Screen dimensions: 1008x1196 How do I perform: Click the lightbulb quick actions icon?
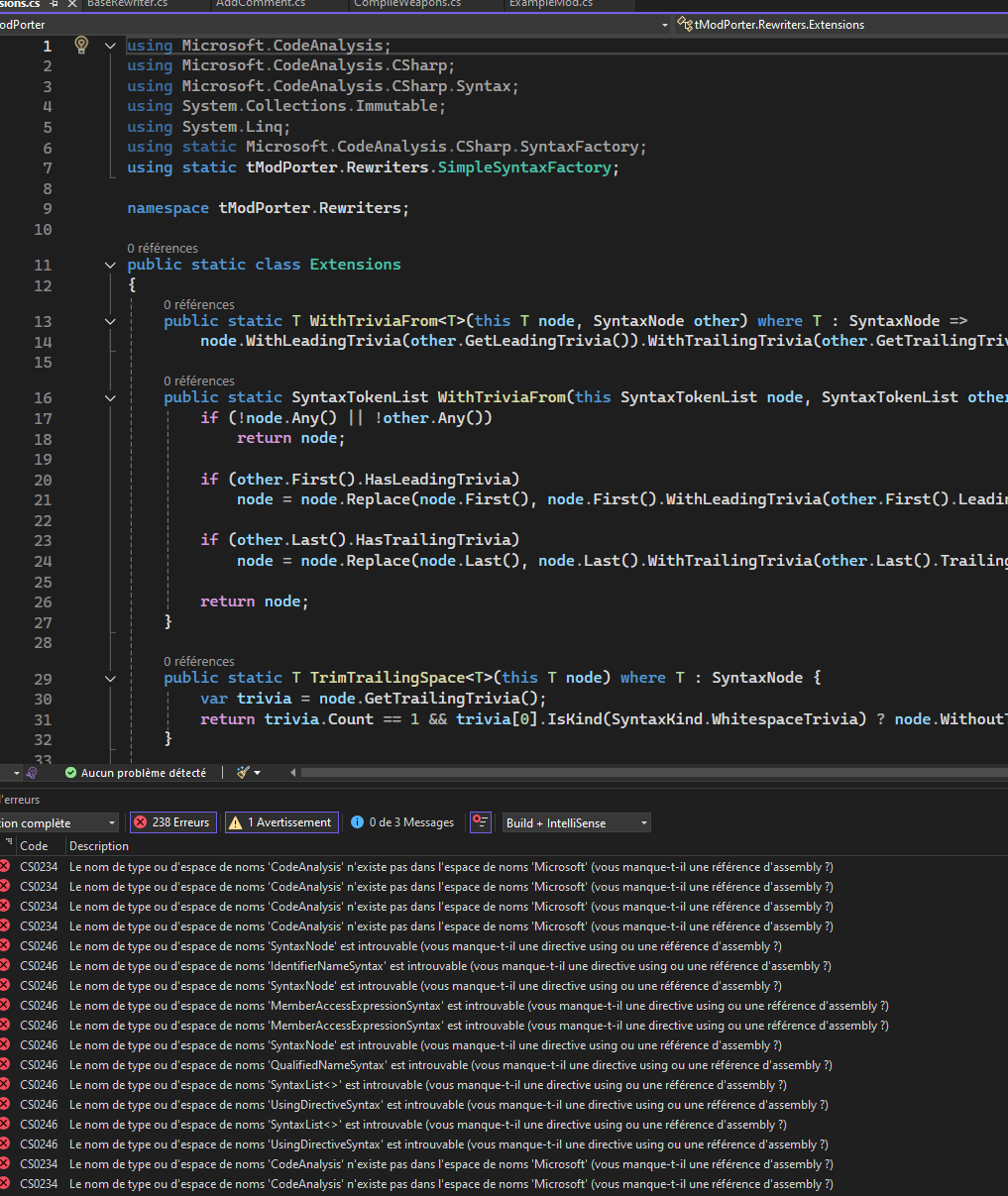81,45
